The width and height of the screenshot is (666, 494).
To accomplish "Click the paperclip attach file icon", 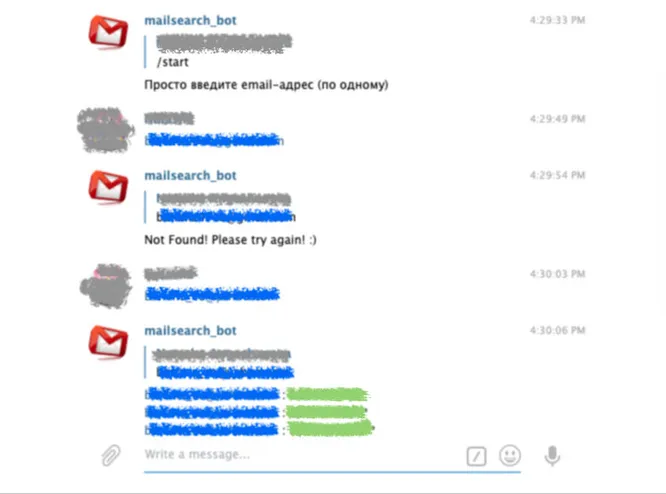I will [111, 455].
